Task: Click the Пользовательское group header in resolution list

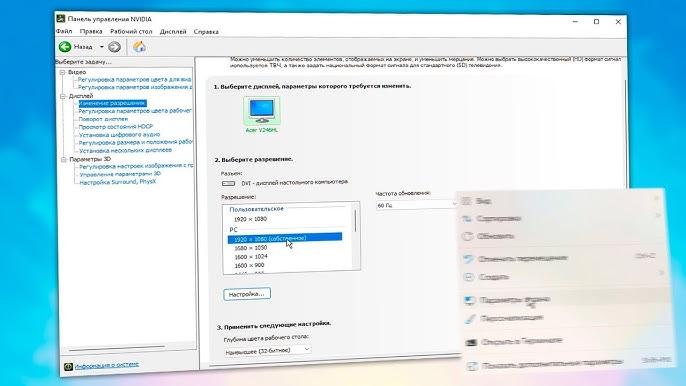Action: pos(256,209)
